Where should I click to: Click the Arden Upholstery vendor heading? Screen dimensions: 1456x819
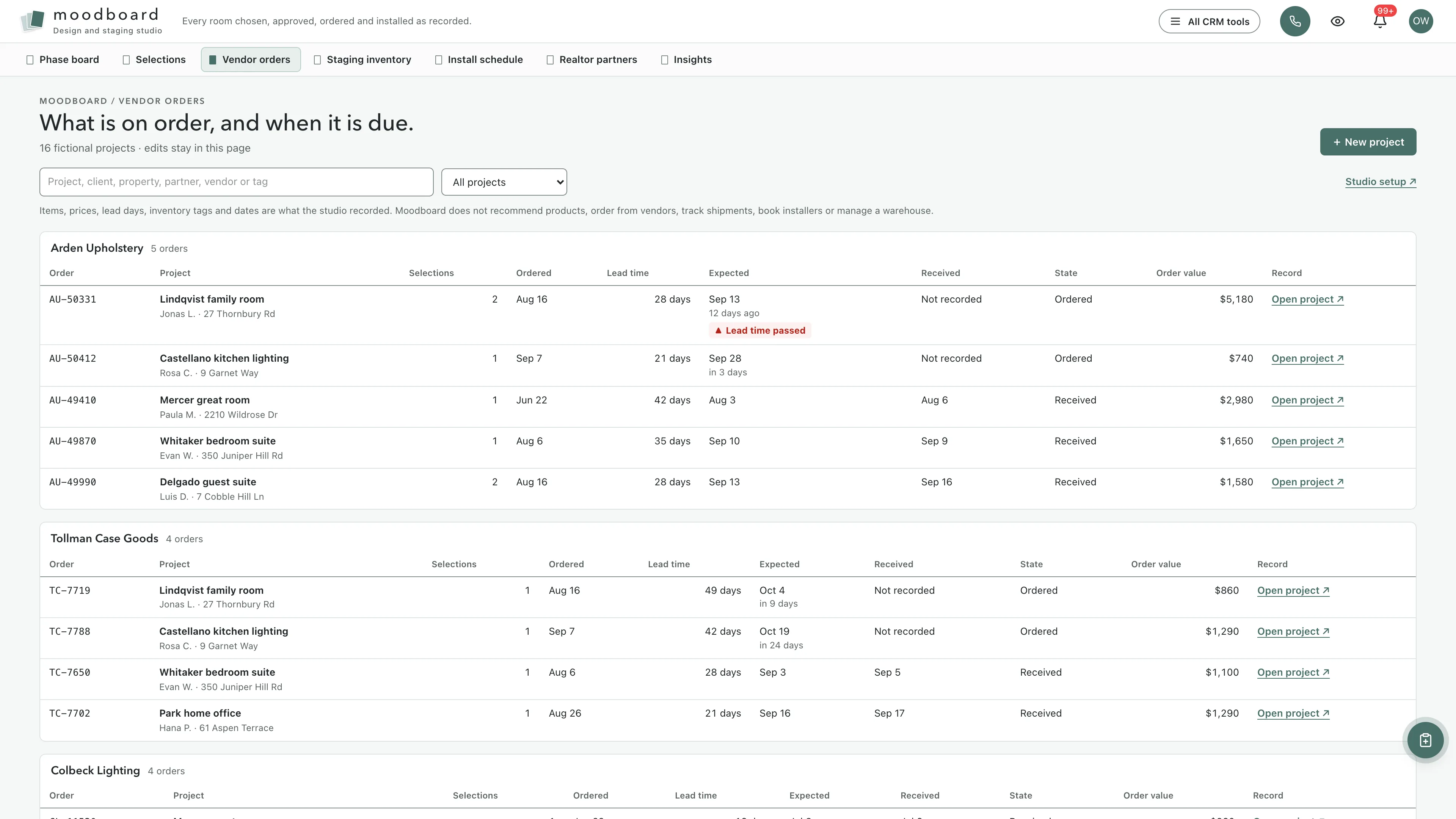tap(97, 248)
